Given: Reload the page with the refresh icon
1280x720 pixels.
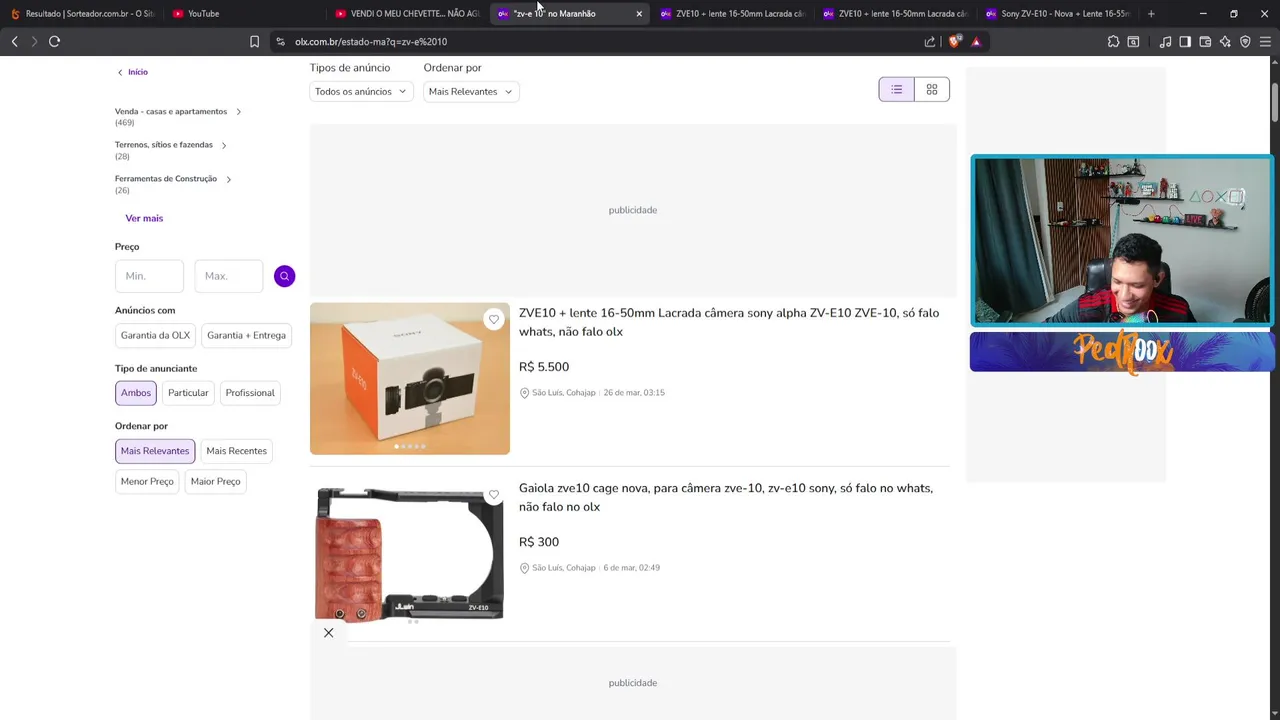Looking at the screenshot, I should pyautogui.click(x=54, y=41).
